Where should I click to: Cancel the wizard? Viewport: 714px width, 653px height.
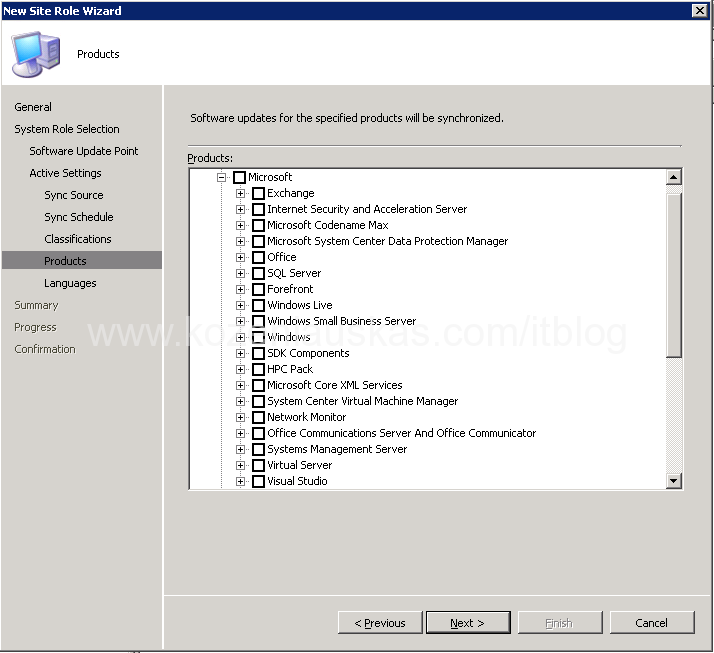(652, 622)
